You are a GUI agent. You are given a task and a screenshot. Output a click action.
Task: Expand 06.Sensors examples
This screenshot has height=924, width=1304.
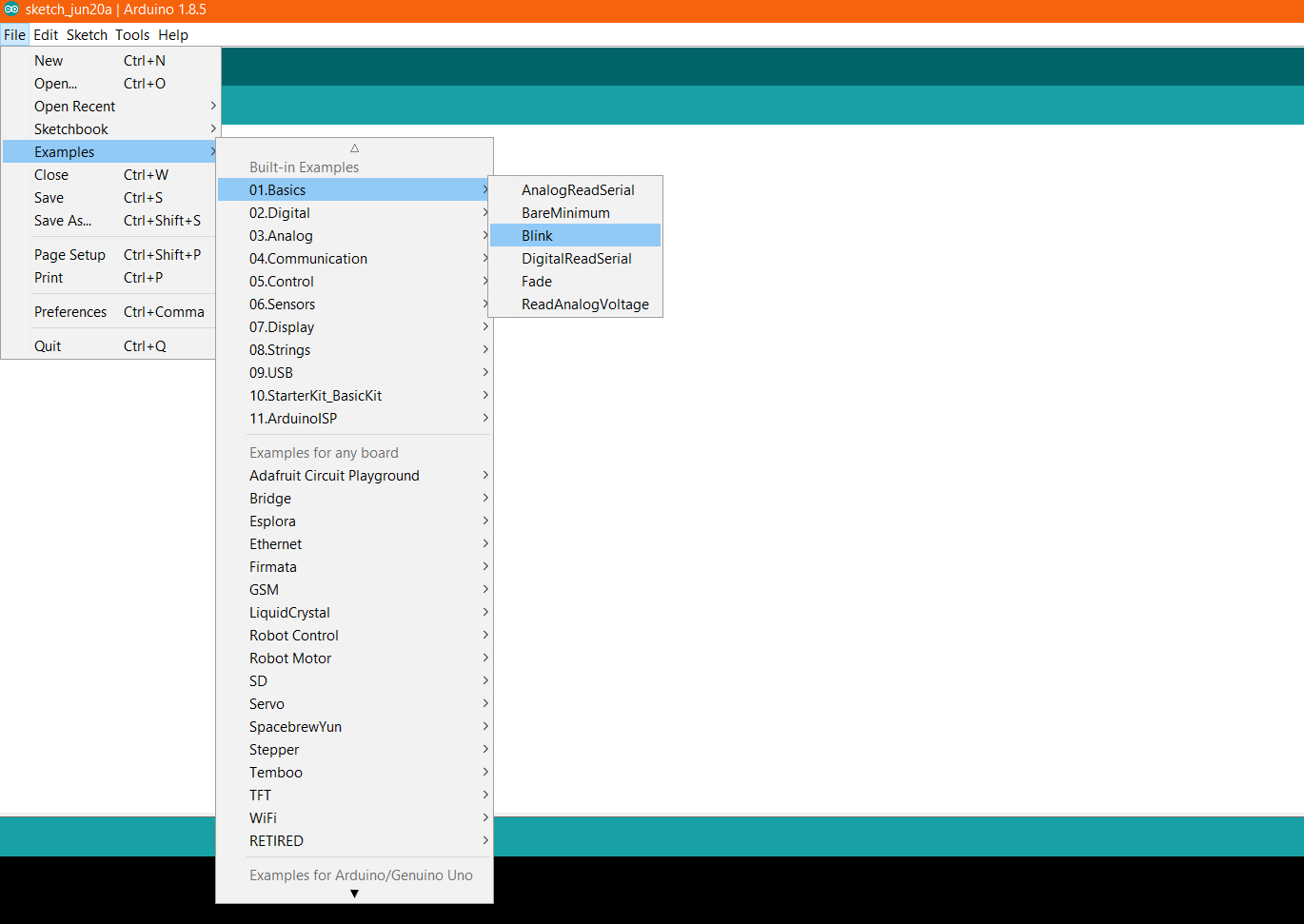tap(354, 305)
